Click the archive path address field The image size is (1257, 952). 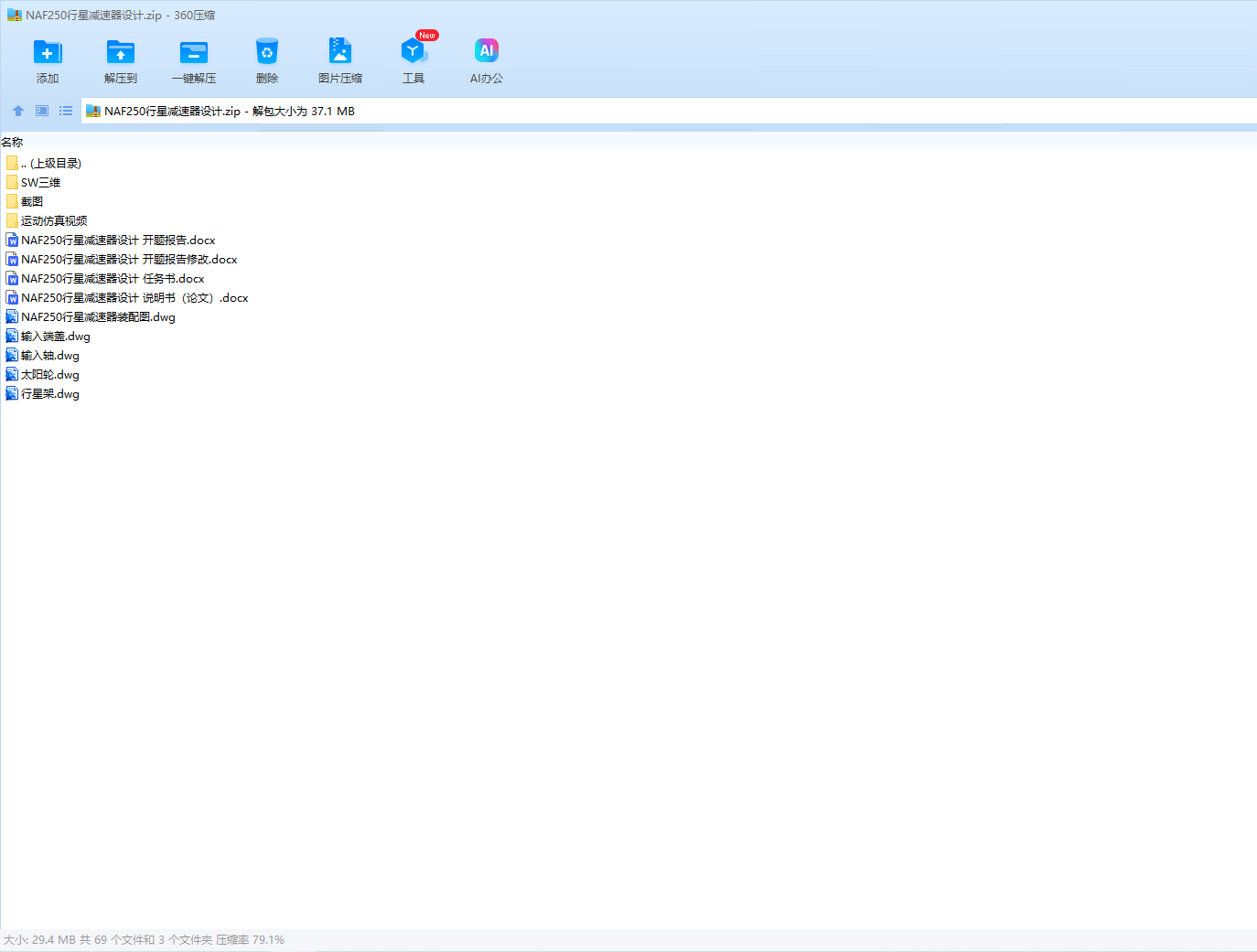coord(668,112)
